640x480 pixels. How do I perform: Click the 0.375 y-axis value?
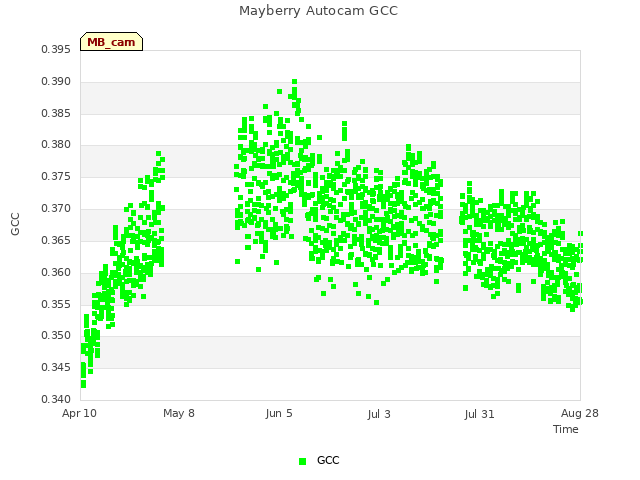click(56, 177)
